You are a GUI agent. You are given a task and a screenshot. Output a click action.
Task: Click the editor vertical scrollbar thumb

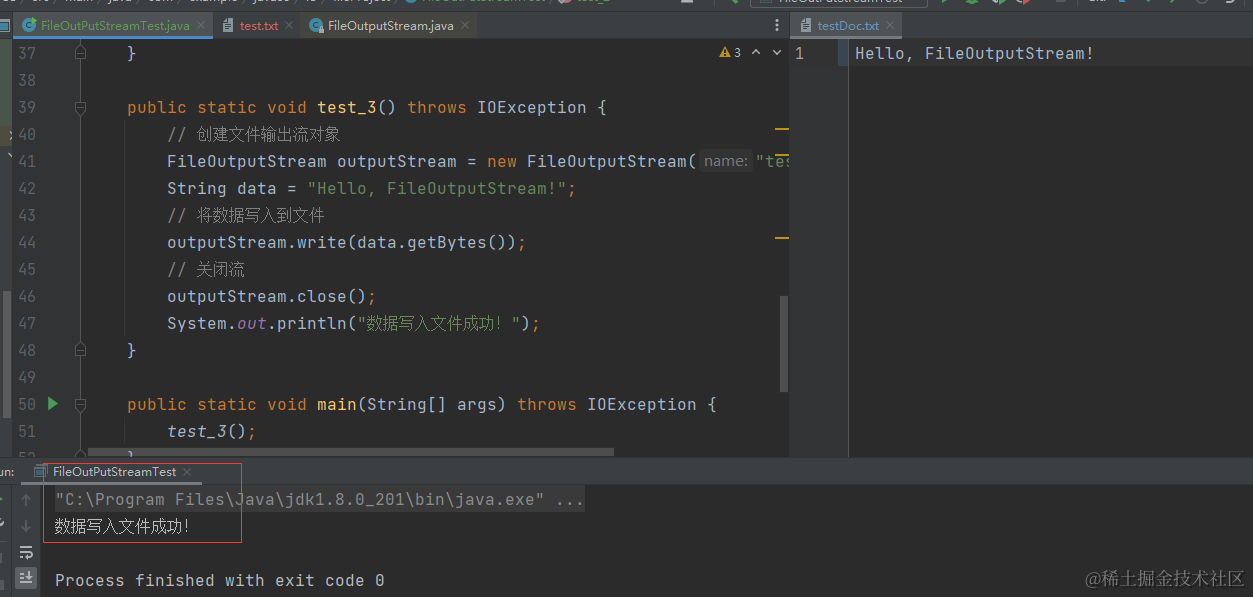(x=784, y=343)
